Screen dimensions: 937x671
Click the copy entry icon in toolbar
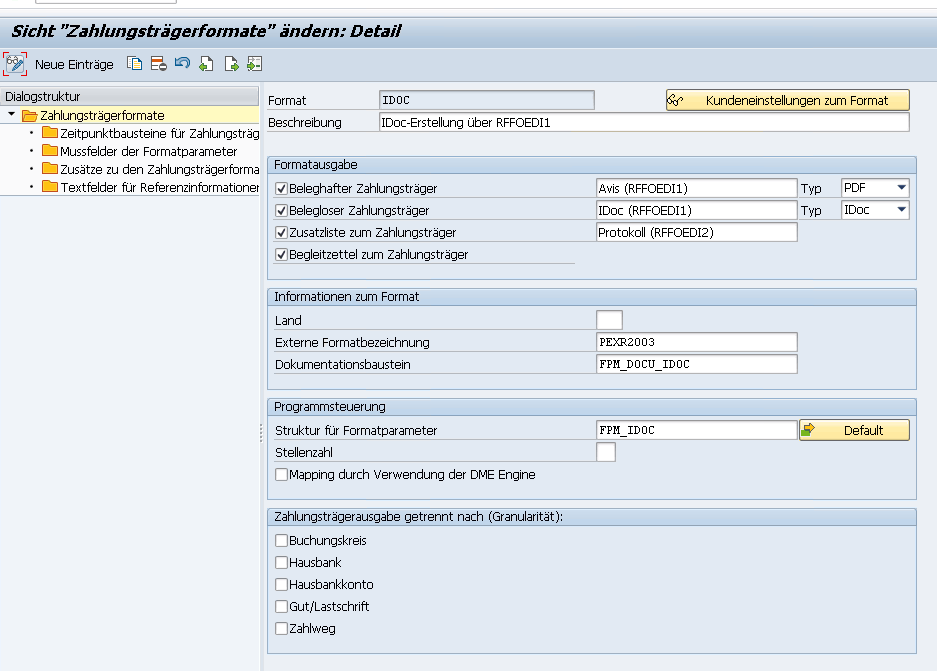tap(135, 64)
